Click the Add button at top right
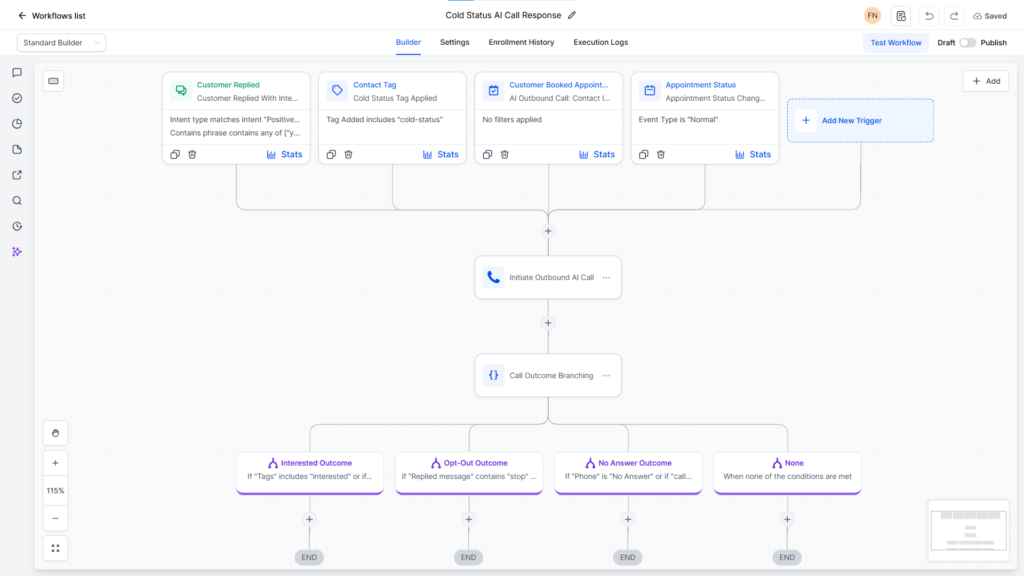1024x576 pixels. point(986,81)
